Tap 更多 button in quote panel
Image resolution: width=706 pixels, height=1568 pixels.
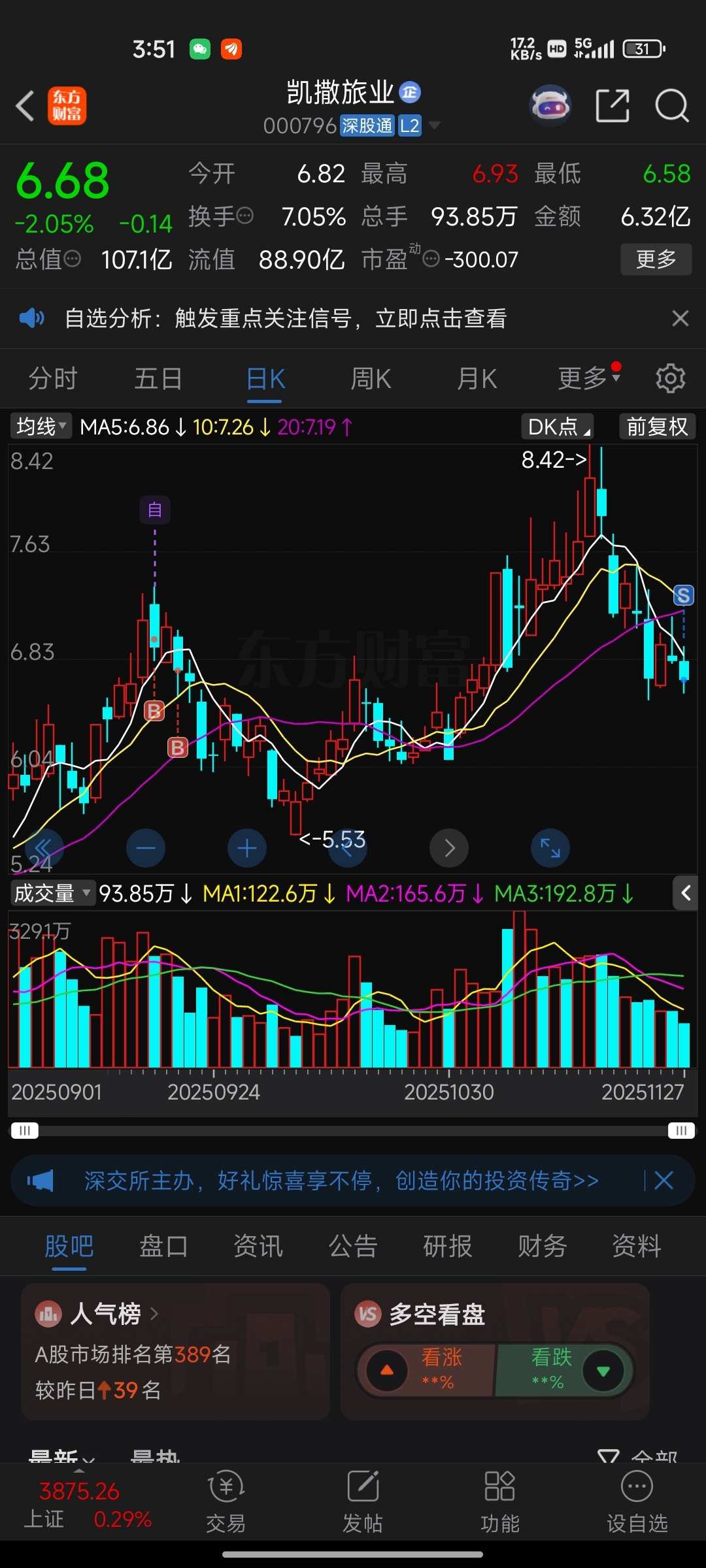[x=656, y=259]
